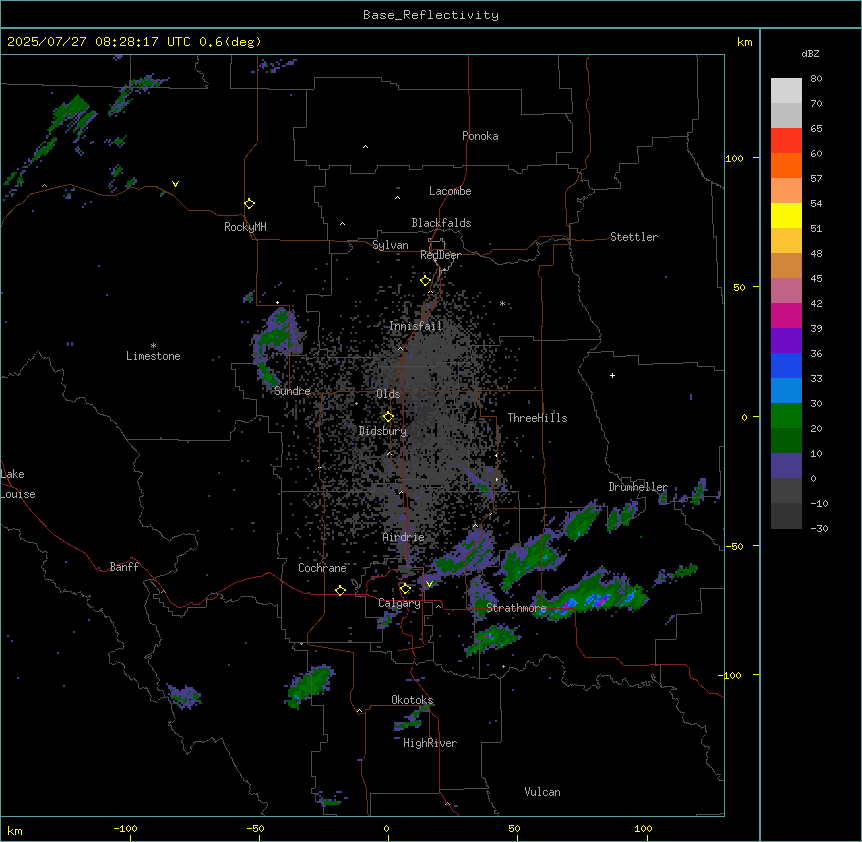Select the light gray 80-70 dBZ swatch

coord(786,91)
